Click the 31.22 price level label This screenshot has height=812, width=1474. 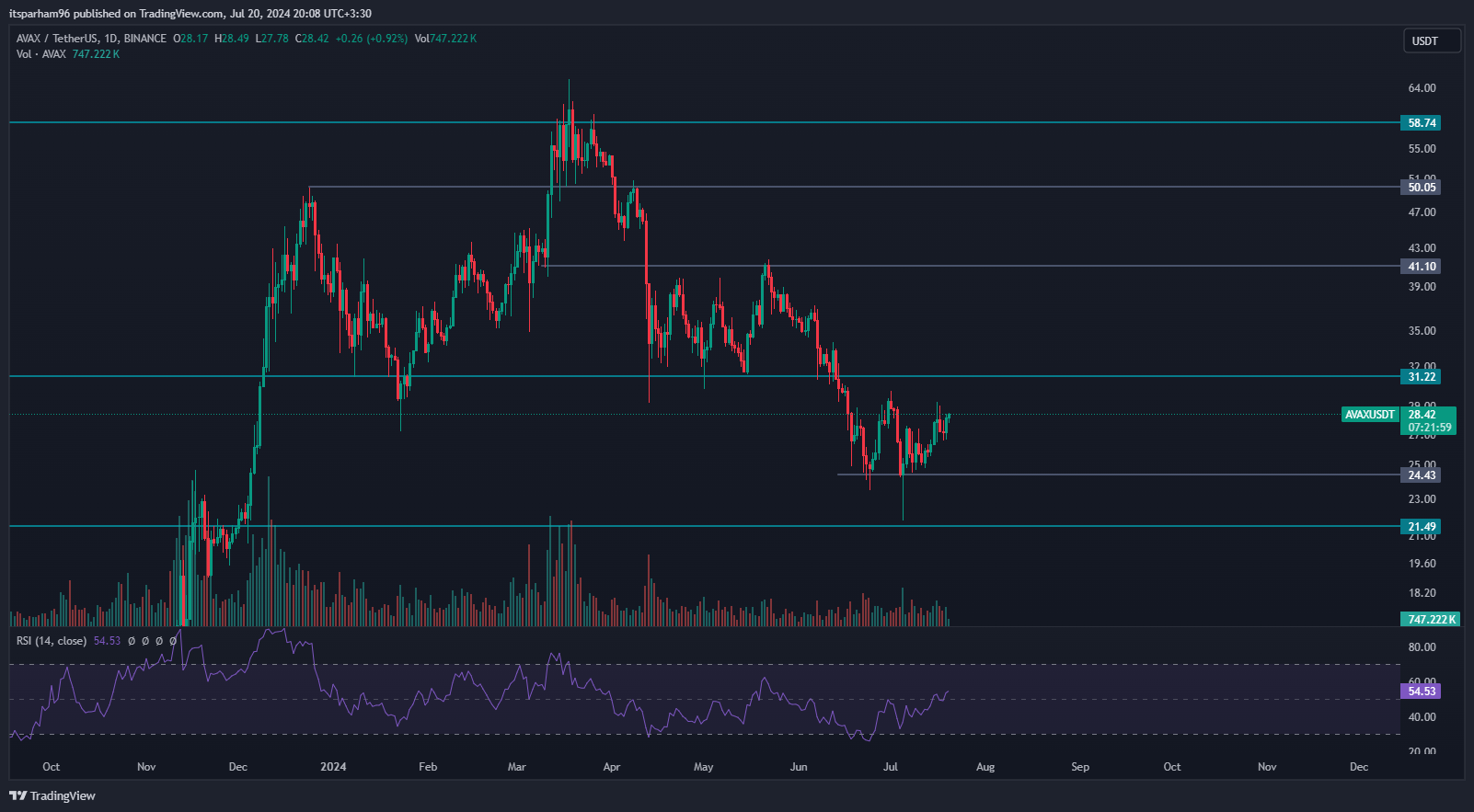coord(1421,376)
